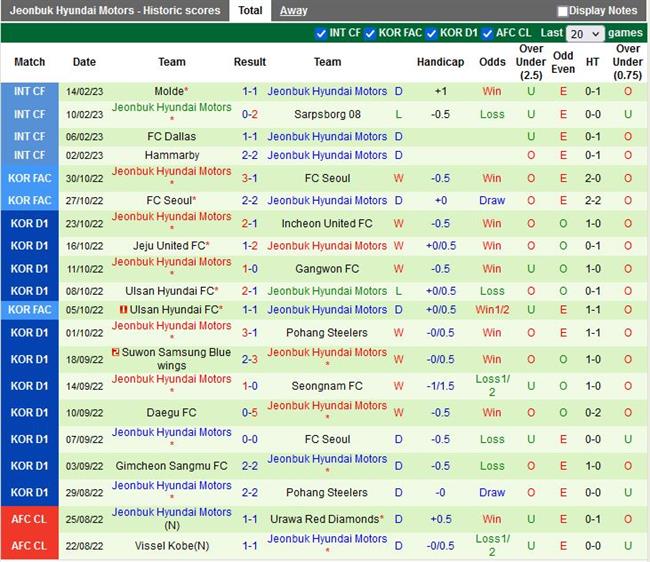Click the Handicap column header
Image resolution: width=650 pixels, height=562 pixels.
click(x=440, y=62)
